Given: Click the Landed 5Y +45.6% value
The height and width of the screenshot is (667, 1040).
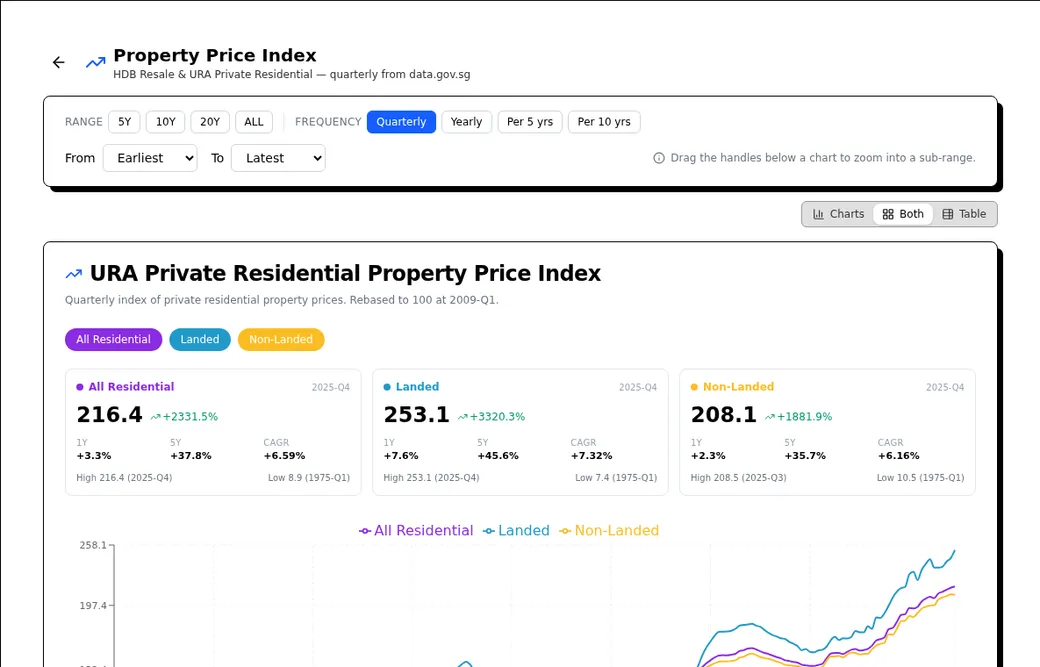Looking at the screenshot, I should pos(498,456).
